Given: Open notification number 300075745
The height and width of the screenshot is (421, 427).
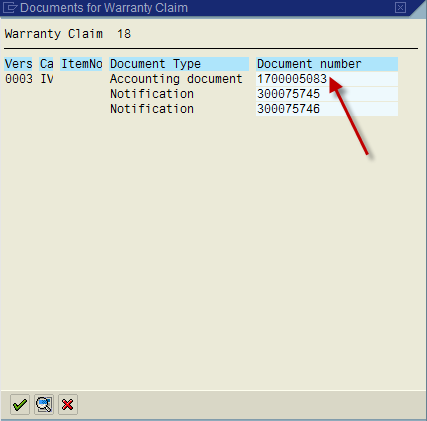Looking at the screenshot, I should point(288,94).
